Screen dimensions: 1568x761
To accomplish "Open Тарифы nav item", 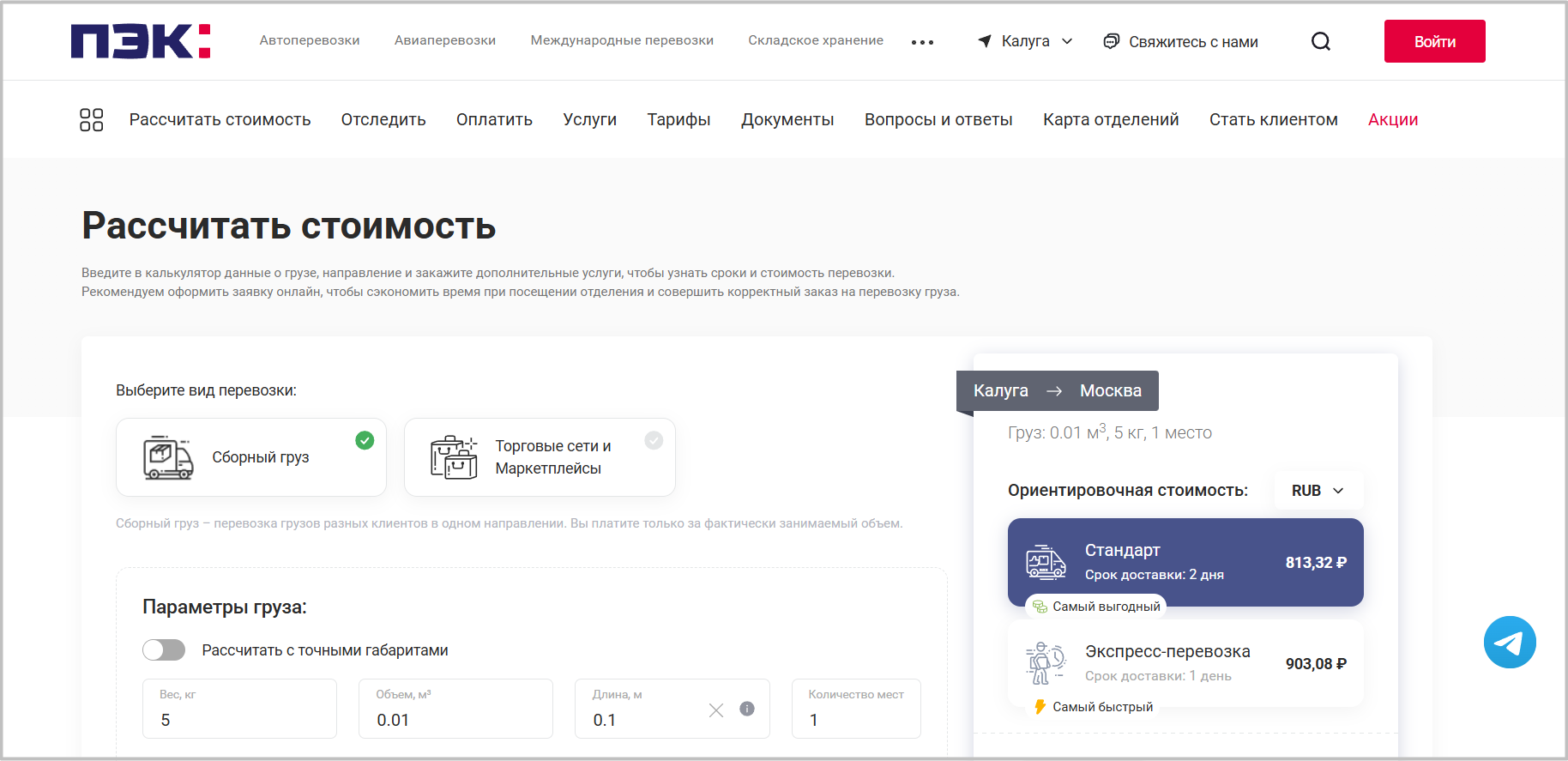I will tap(678, 119).
